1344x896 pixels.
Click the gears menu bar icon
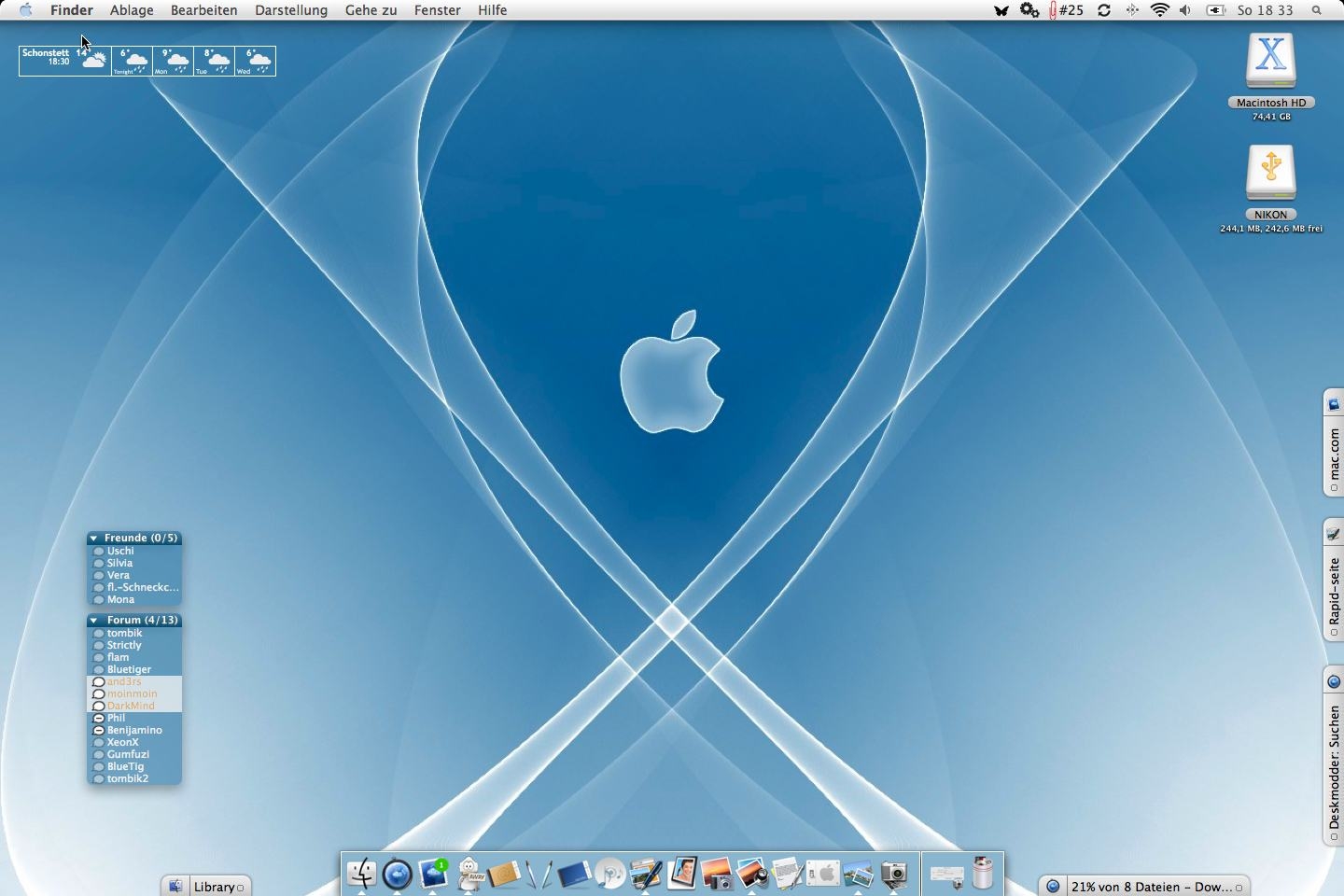point(1029,10)
